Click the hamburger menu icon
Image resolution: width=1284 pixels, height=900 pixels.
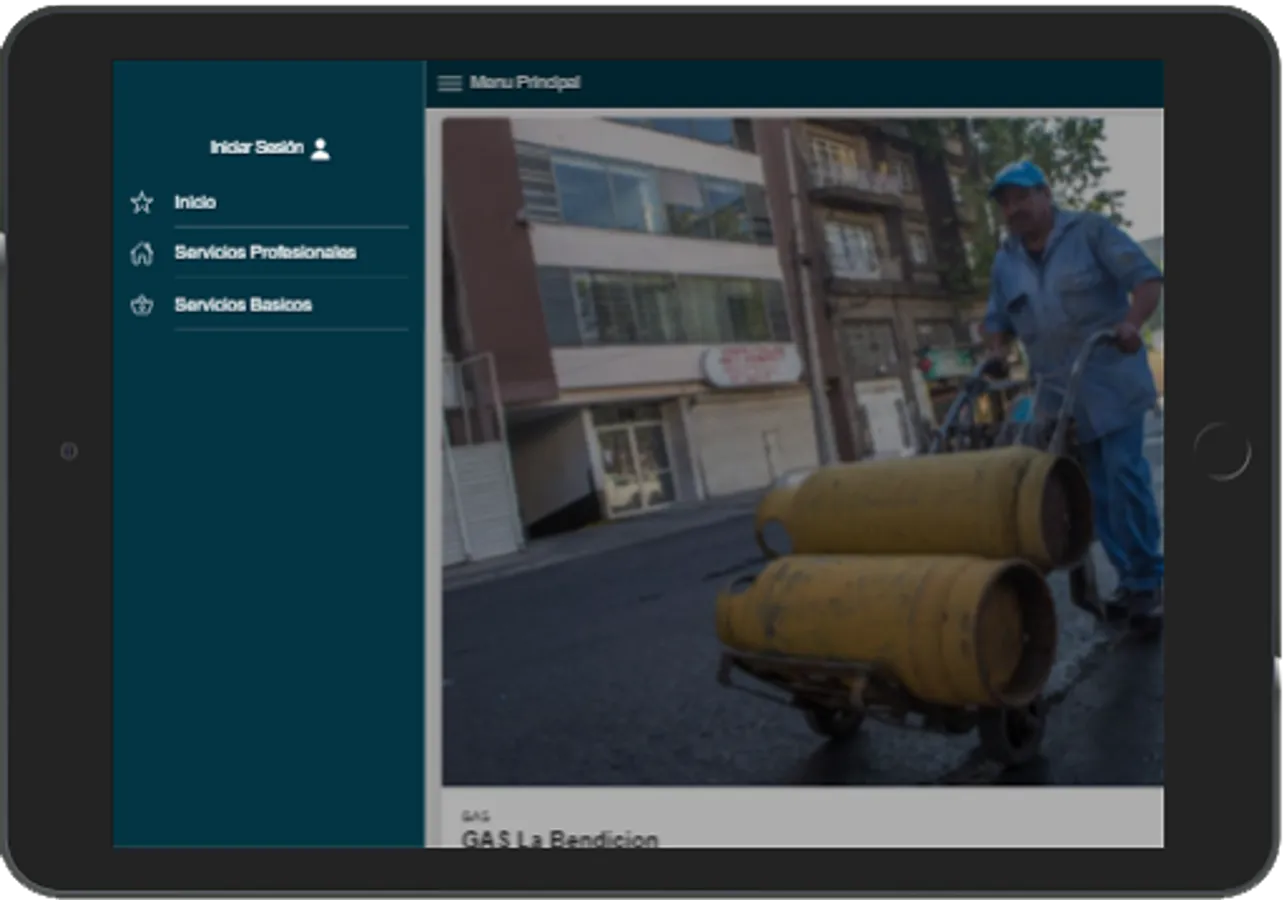(450, 83)
